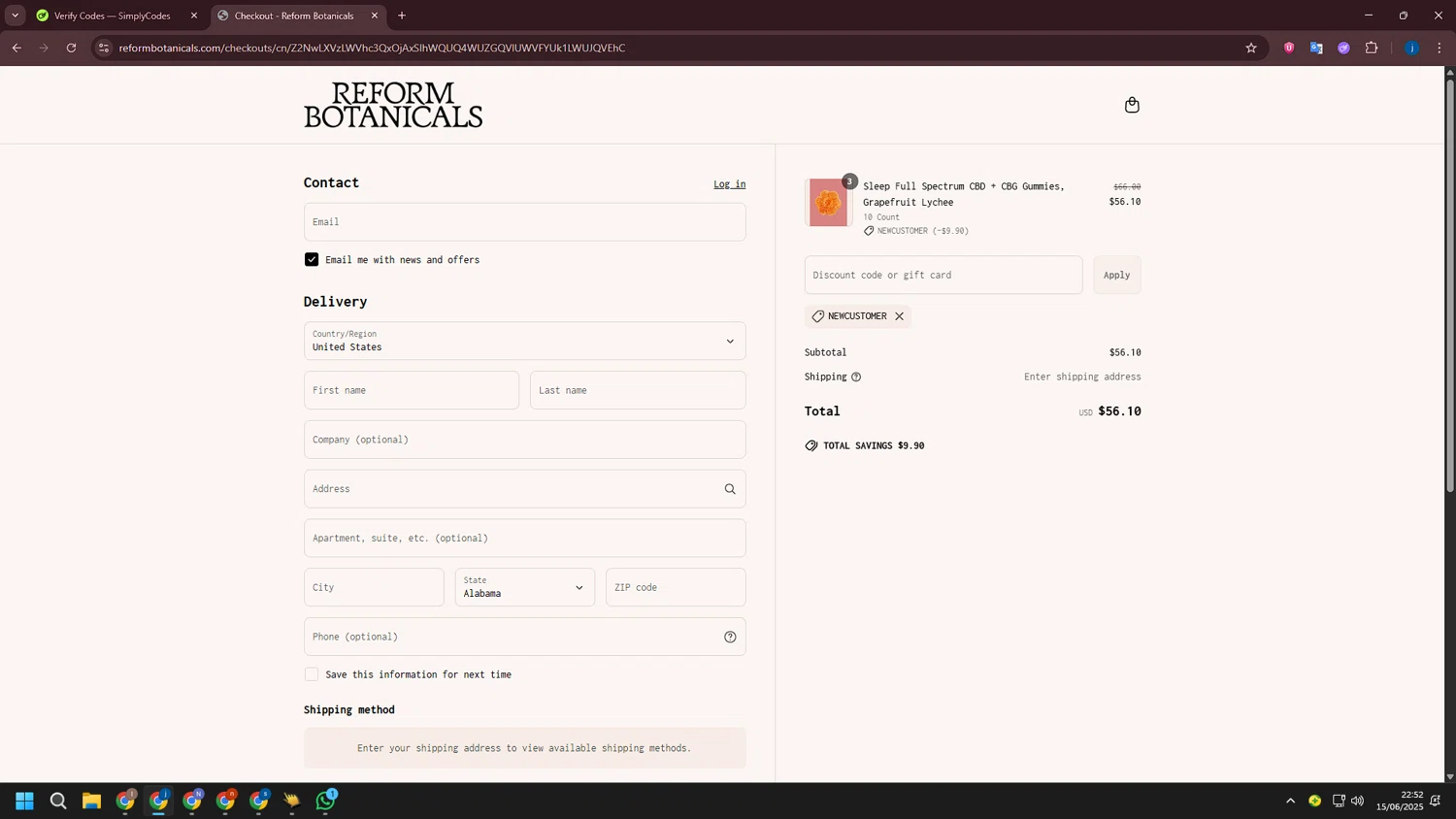
Task: View site information icon in address bar
Action: (104, 48)
